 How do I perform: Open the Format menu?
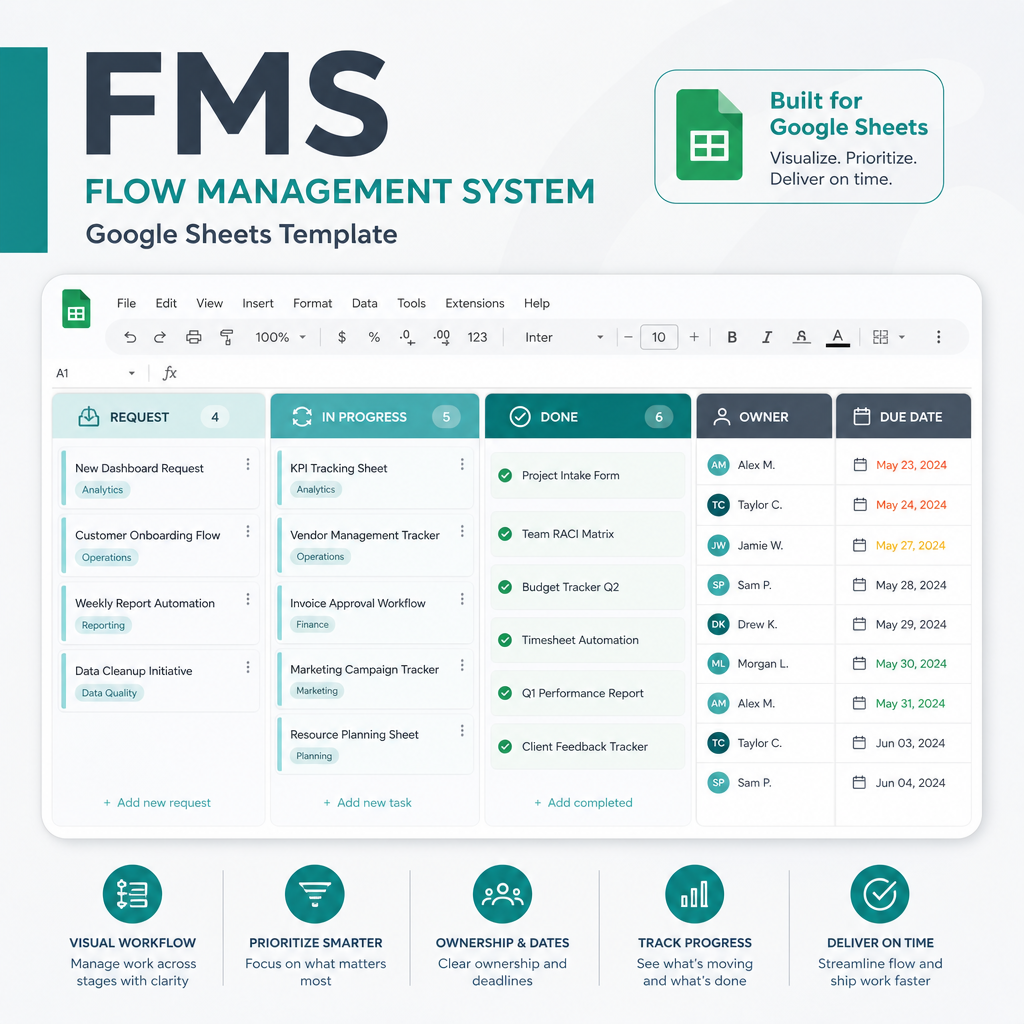[x=312, y=303]
